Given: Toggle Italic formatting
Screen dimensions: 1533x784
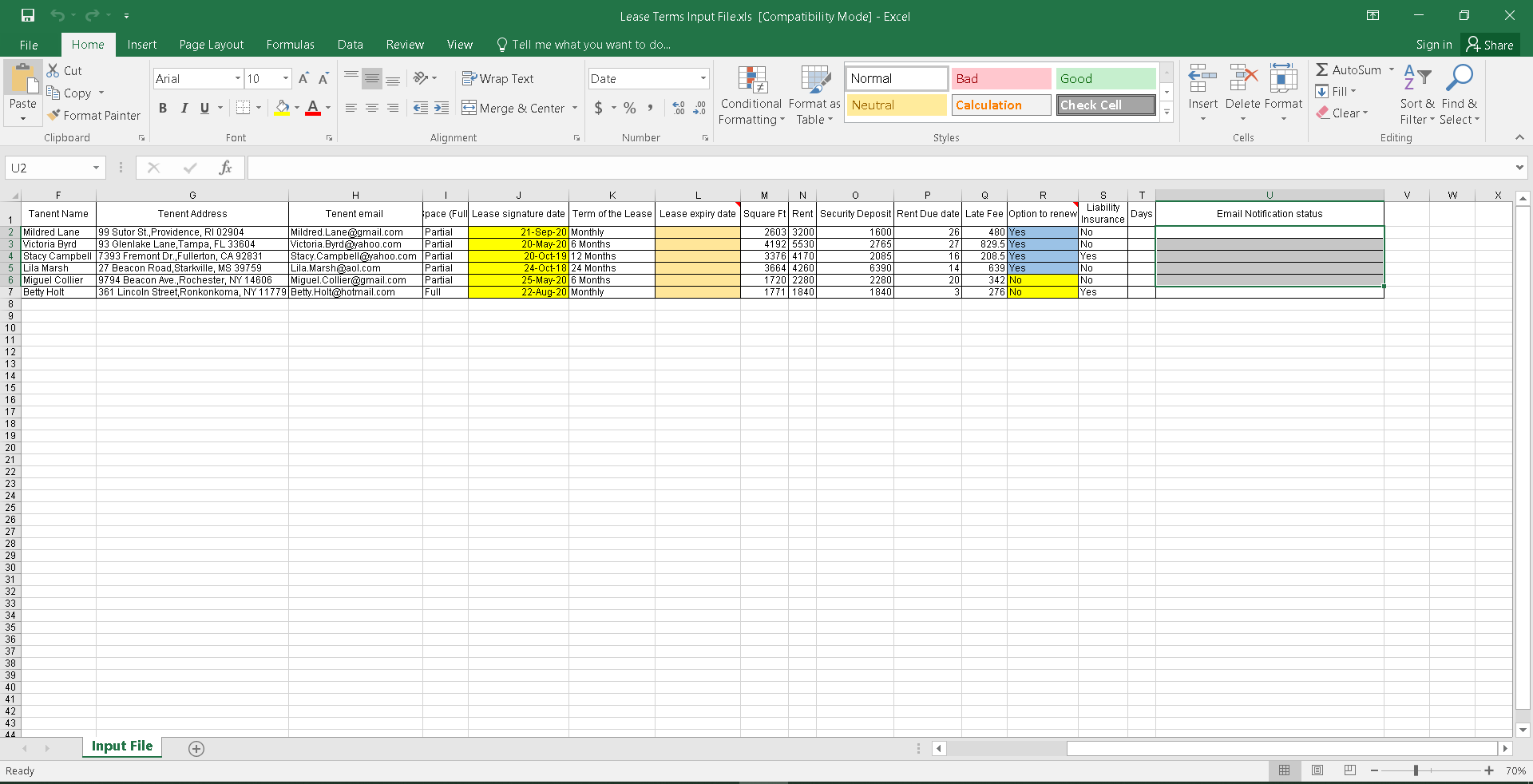Looking at the screenshot, I should (184, 108).
